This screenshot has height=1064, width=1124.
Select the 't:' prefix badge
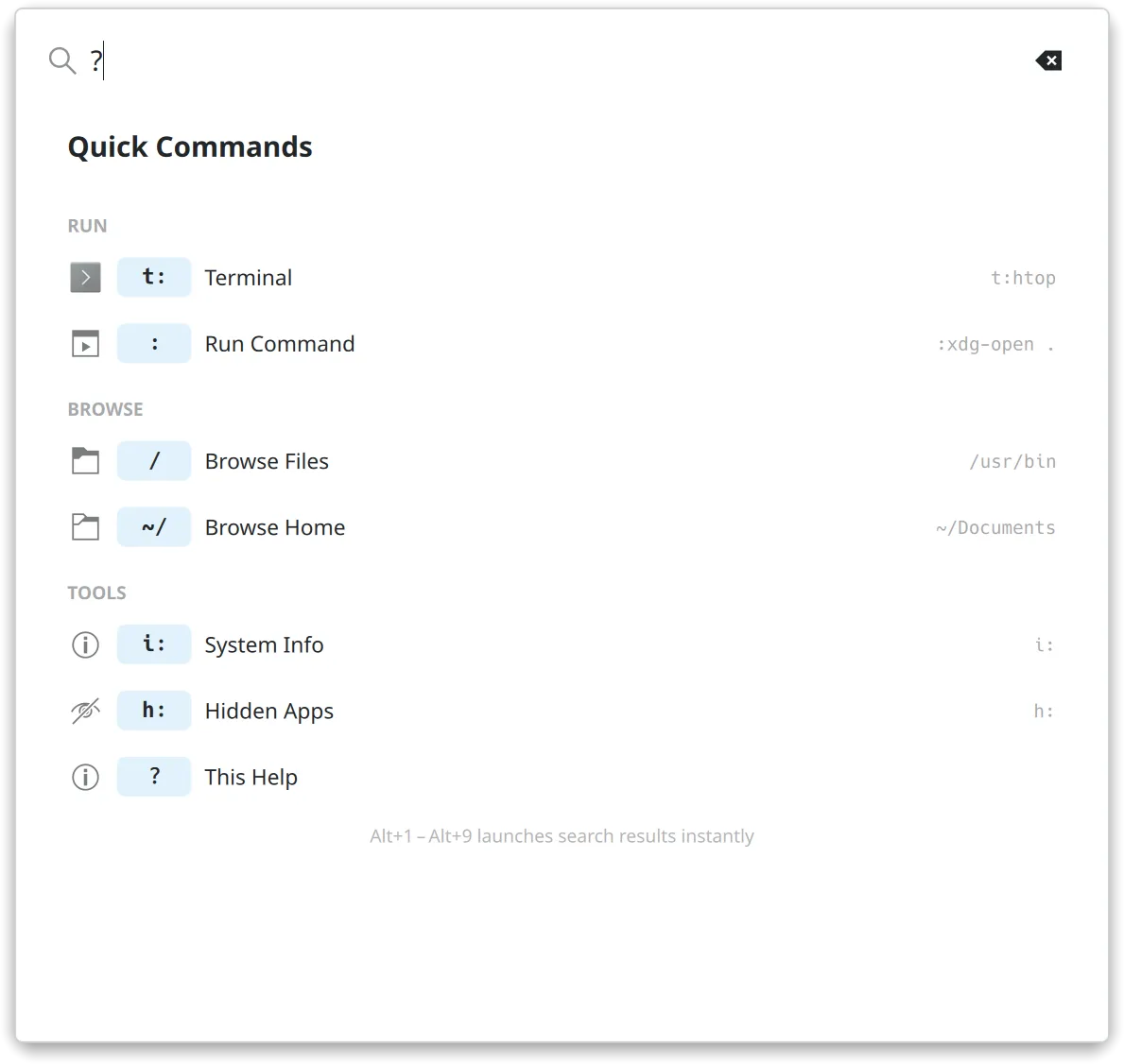154,277
